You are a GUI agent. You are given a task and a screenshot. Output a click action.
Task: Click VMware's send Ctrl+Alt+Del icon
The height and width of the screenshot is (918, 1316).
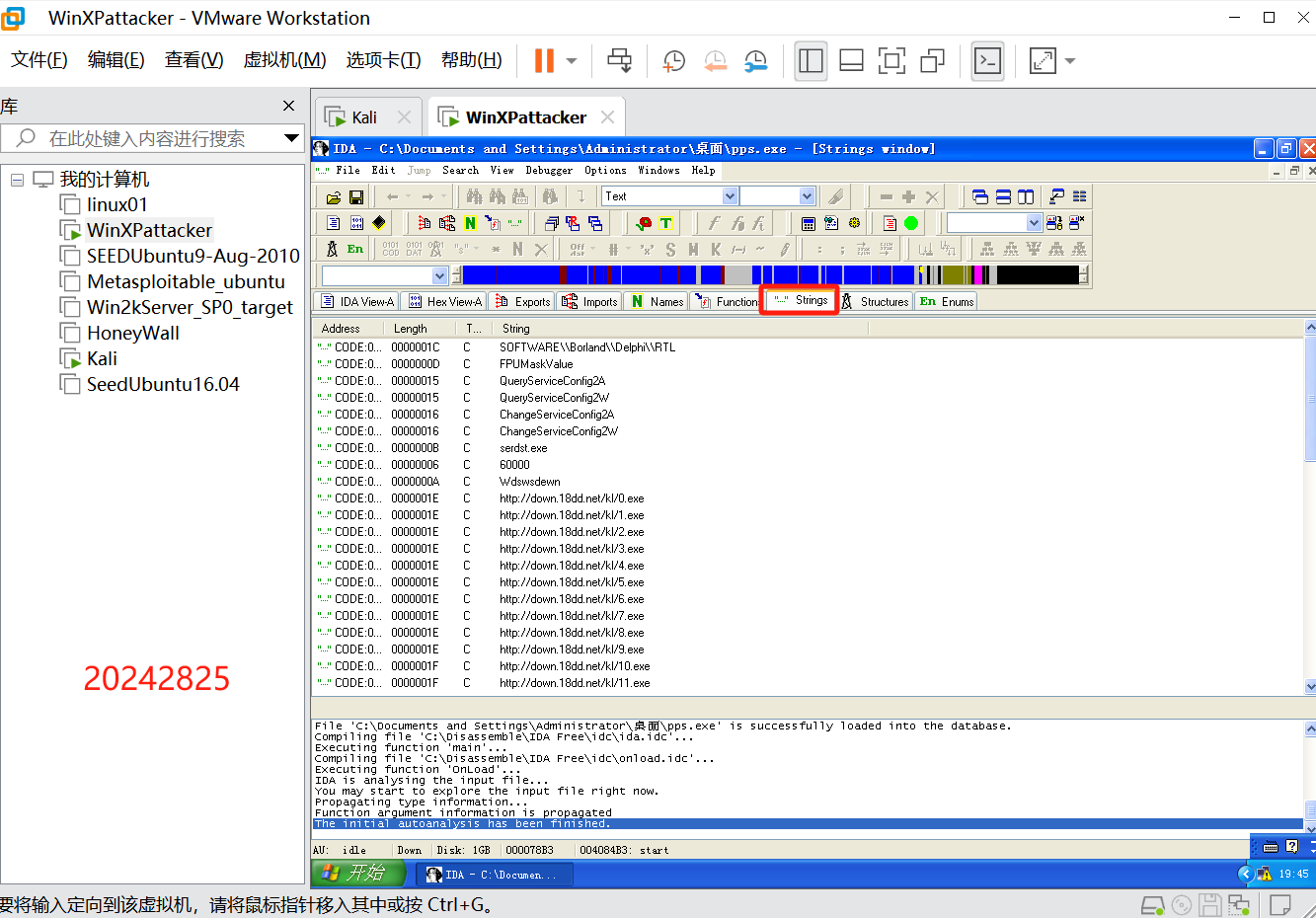620,61
